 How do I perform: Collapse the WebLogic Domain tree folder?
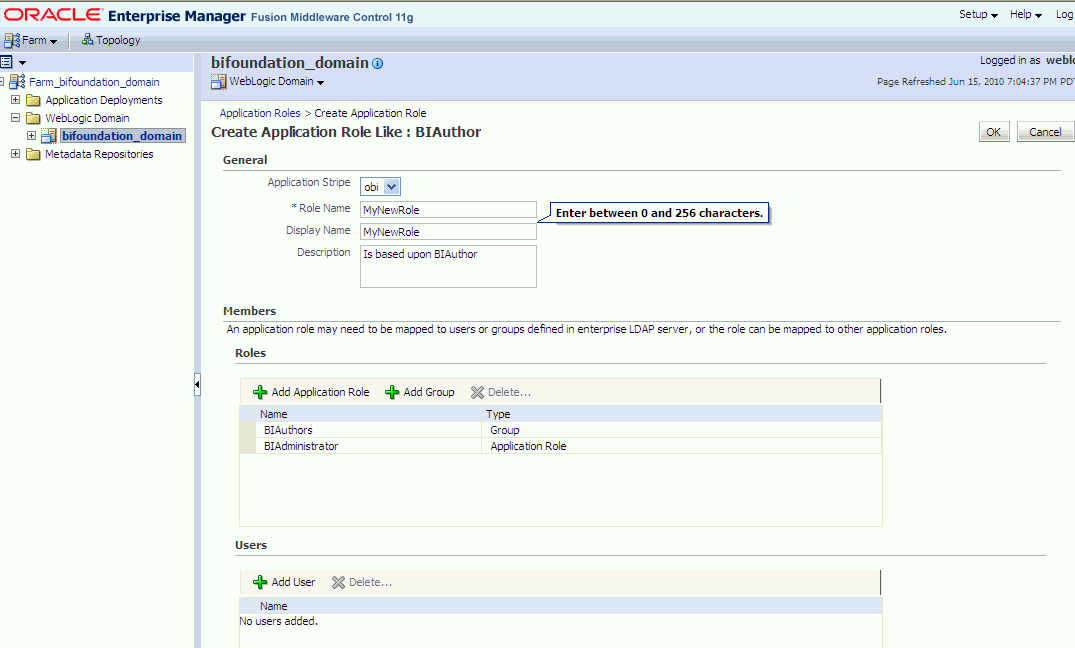pos(15,117)
